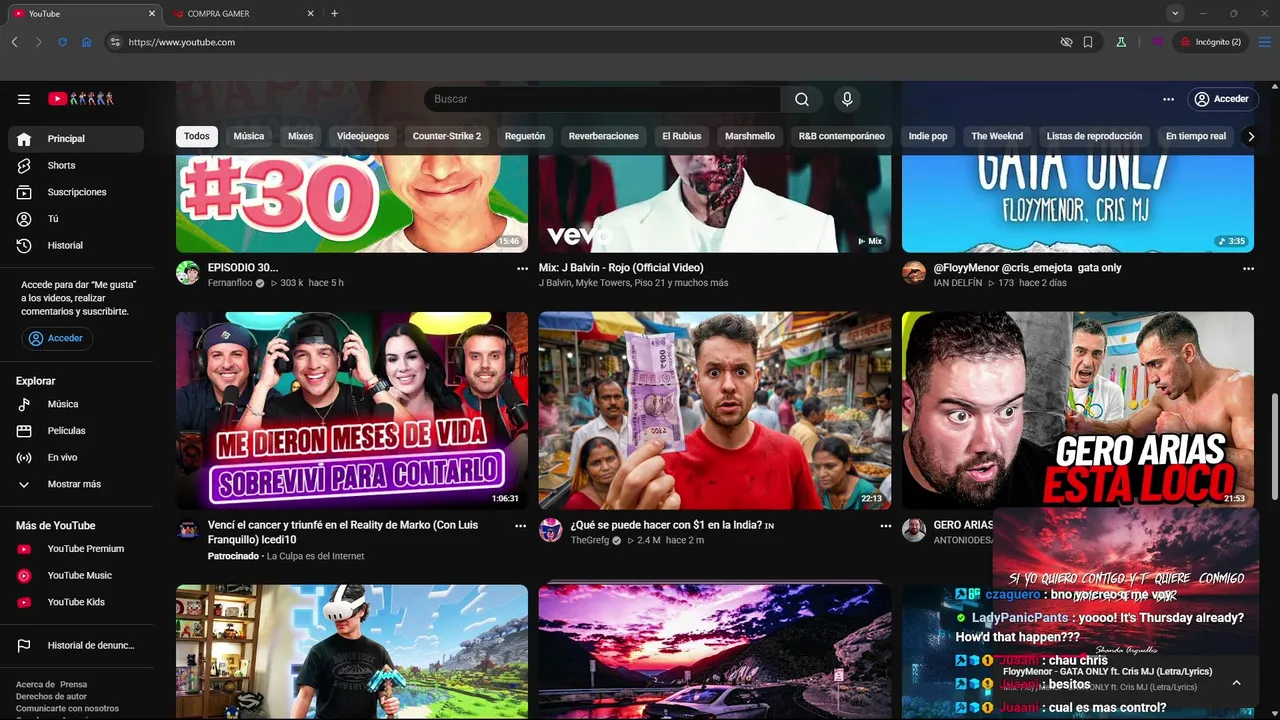The image size is (1280, 720).
Task: Reload the page with browser refresh icon
Action: tap(62, 42)
